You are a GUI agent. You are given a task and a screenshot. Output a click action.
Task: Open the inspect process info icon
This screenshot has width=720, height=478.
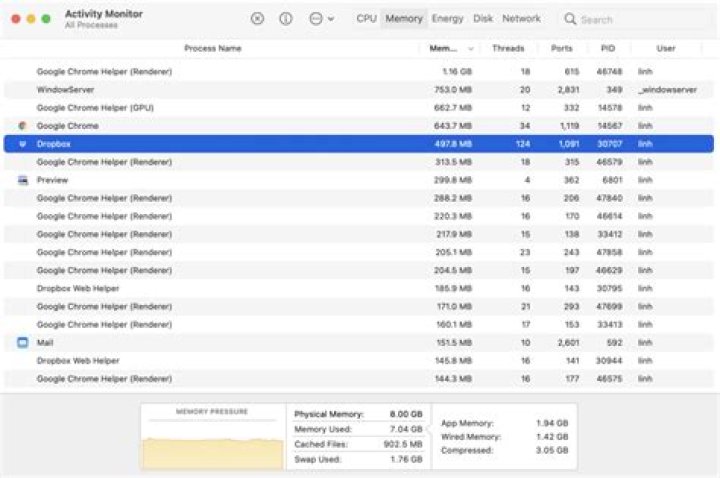coord(286,19)
